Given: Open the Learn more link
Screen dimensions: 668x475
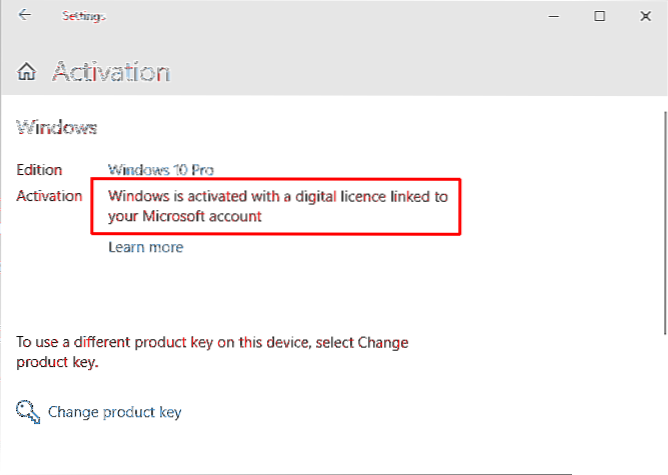Looking at the screenshot, I should coord(145,247).
